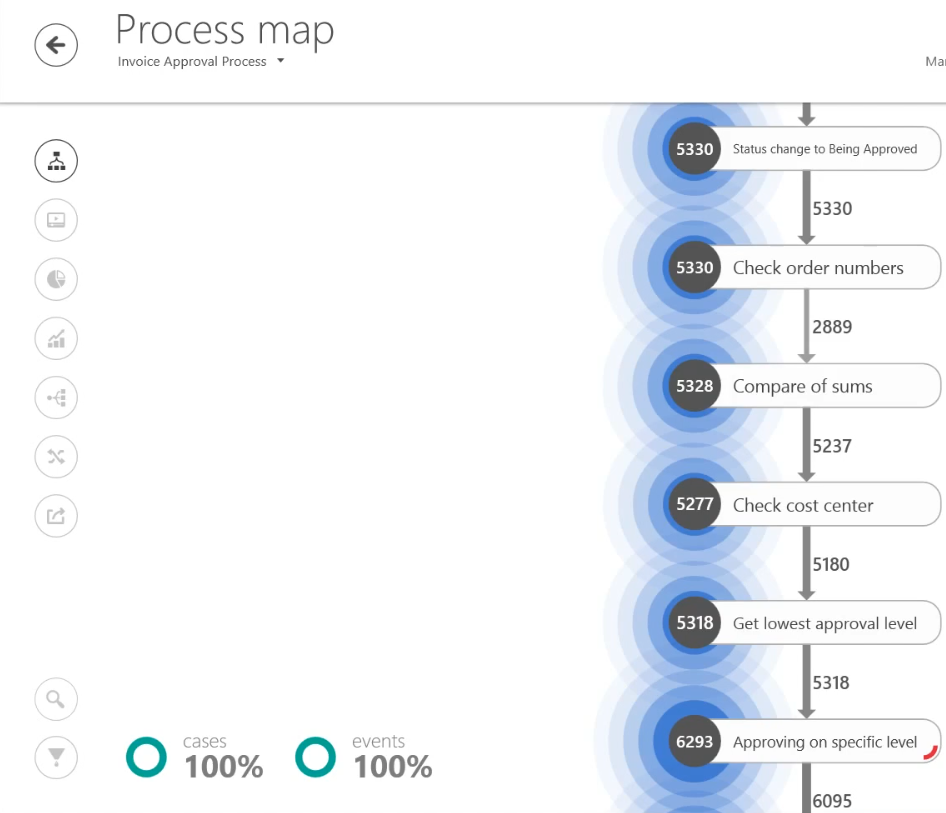Select the Check order numbers activity node
The width and height of the screenshot is (946, 813).
[818, 268]
